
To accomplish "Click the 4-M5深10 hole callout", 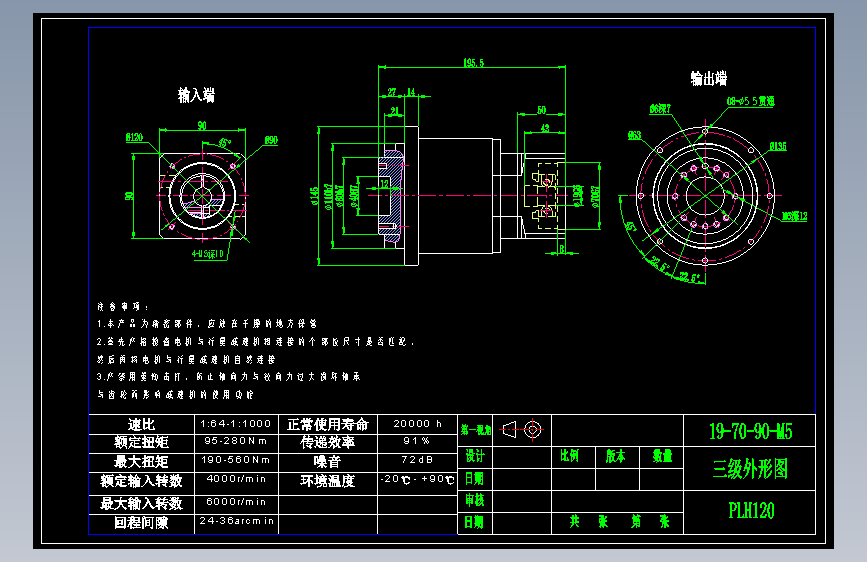I will click(x=208, y=254).
